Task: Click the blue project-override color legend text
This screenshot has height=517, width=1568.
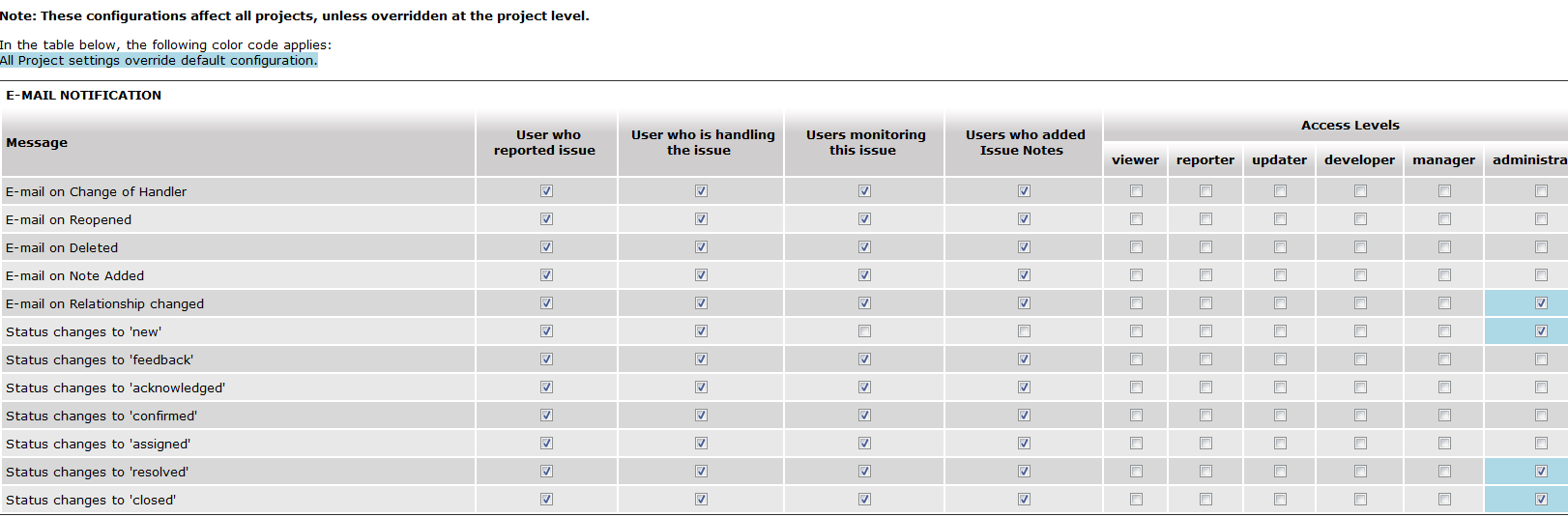Action: coord(159,61)
